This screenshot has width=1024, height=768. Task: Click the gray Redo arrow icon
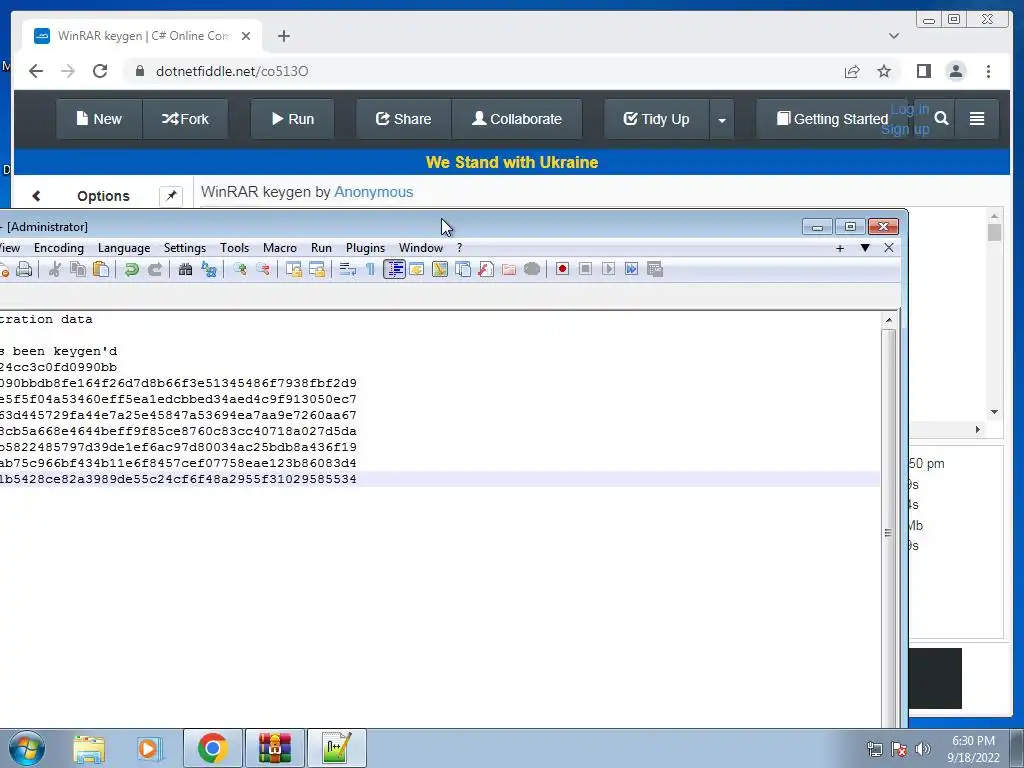[155, 269]
